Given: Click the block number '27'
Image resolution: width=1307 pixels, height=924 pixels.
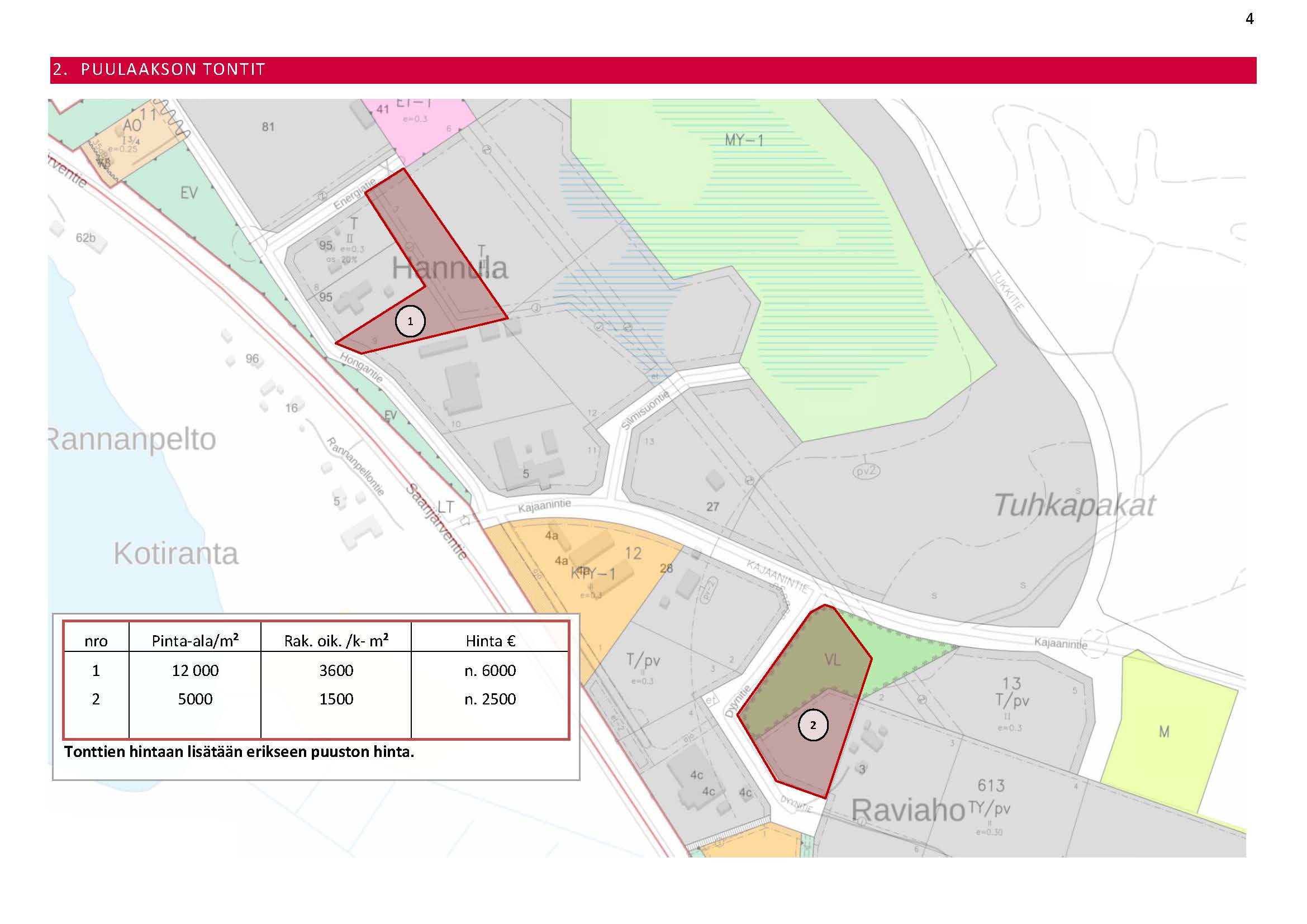Looking at the screenshot, I should (712, 506).
